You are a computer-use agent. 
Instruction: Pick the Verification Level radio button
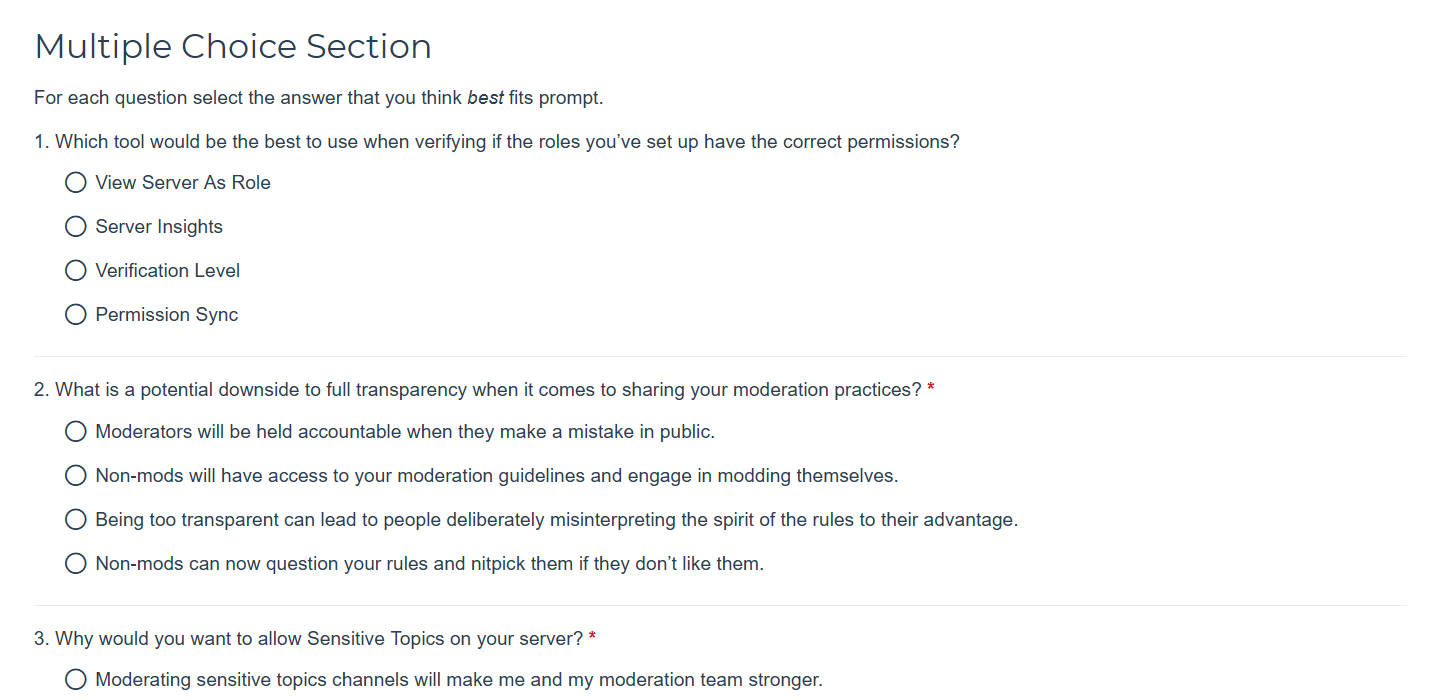76,271
